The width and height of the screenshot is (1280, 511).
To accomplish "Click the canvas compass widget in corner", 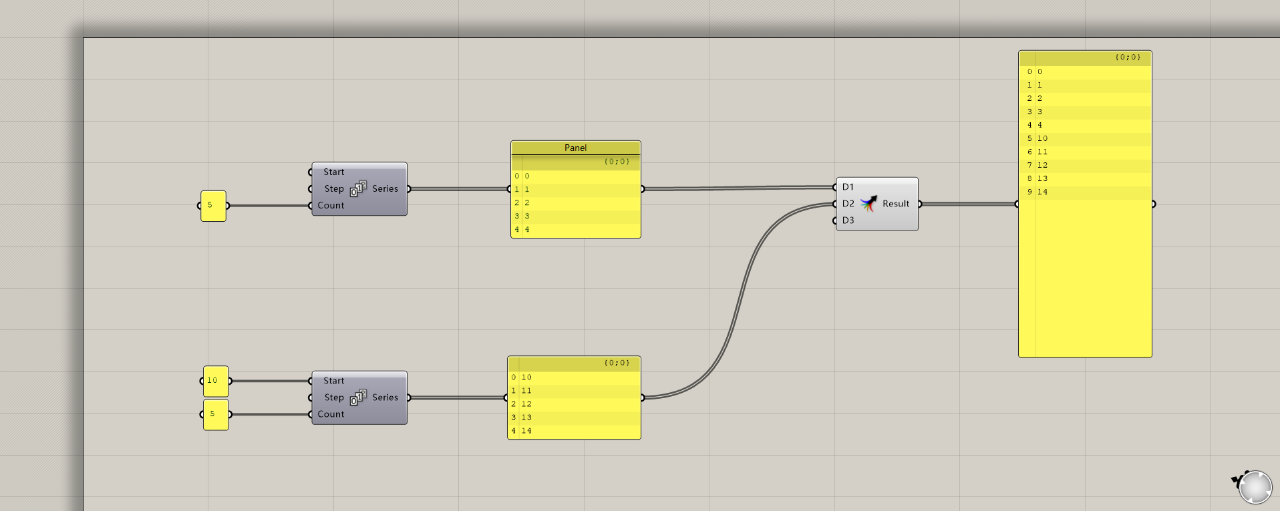I will tap(1254, 486).
